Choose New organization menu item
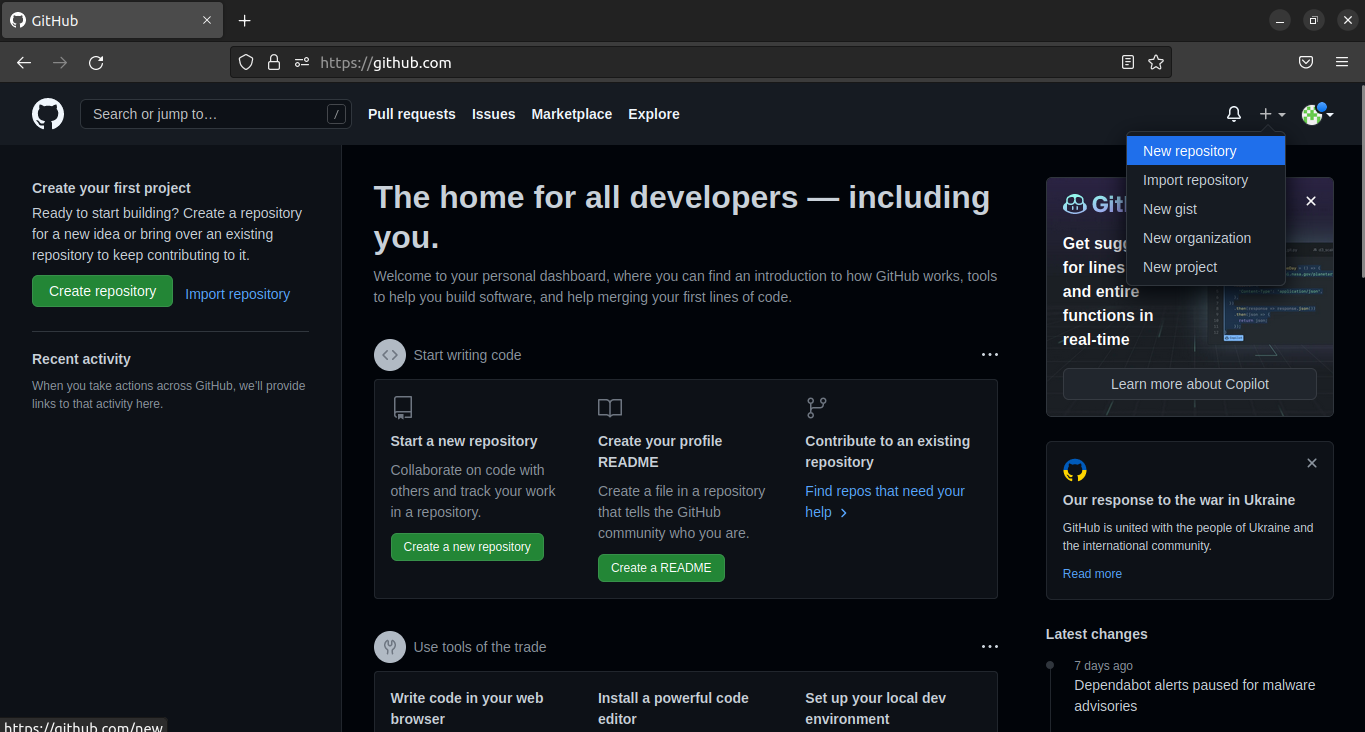The height and width of the screenshot is (732, 1365). click(1206, 238)
